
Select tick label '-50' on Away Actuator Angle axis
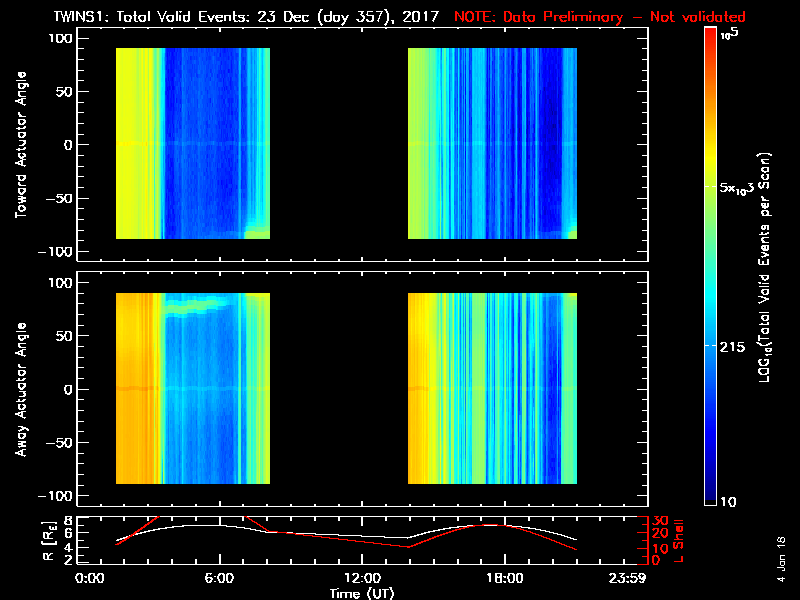click(60, 442)
